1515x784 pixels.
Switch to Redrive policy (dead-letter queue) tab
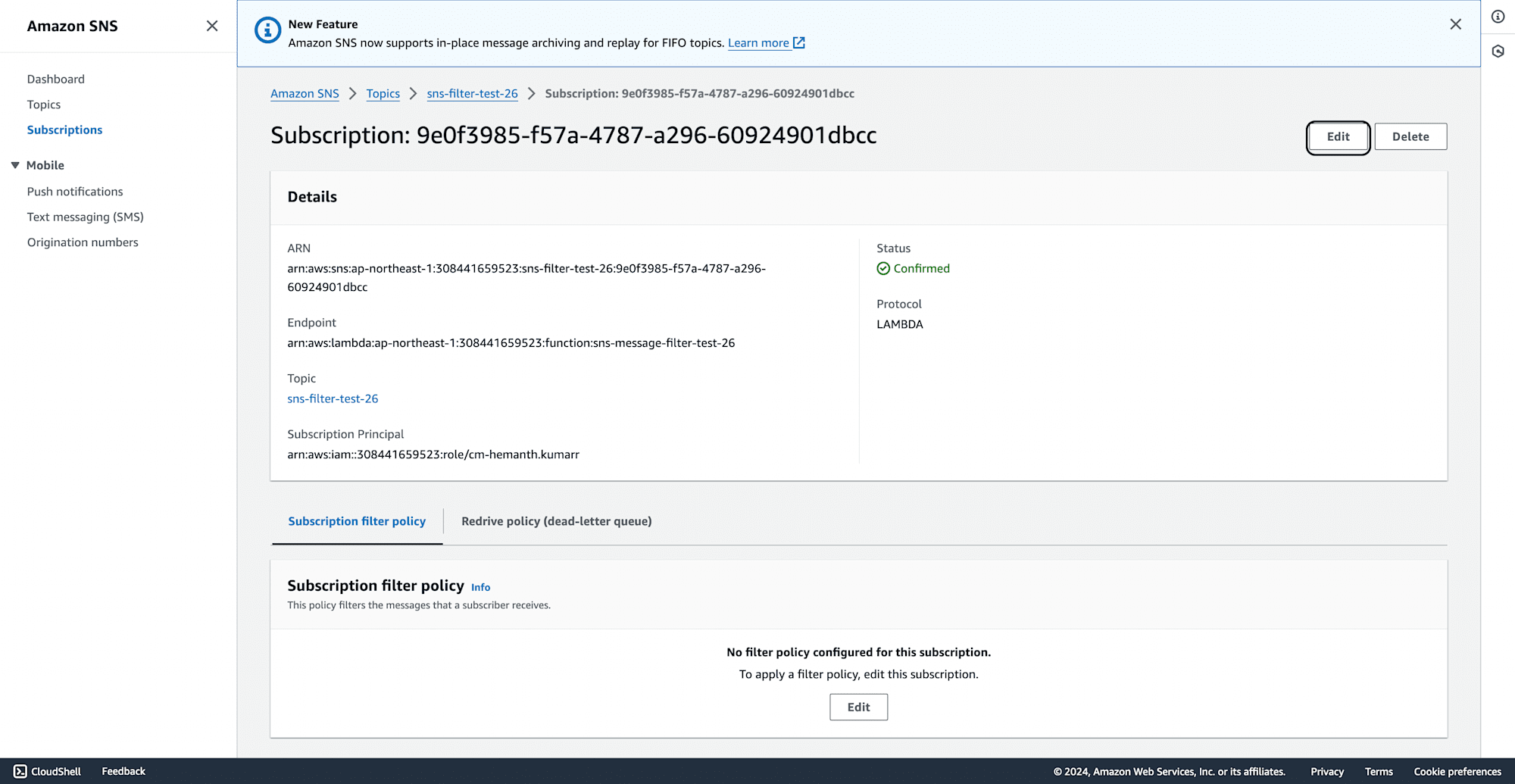point(556,521)
